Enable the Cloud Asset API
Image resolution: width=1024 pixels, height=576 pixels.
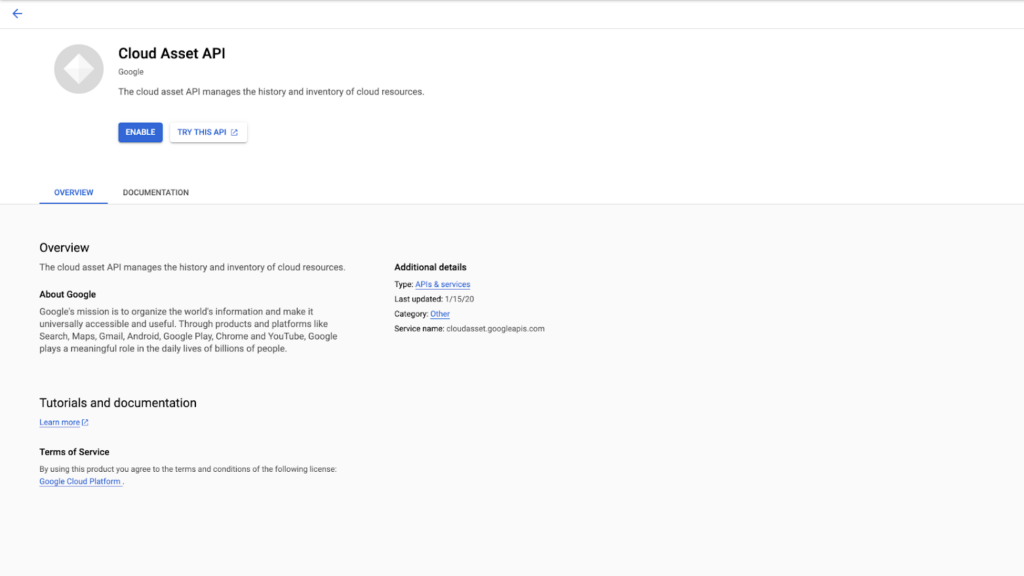coord(140,132)
